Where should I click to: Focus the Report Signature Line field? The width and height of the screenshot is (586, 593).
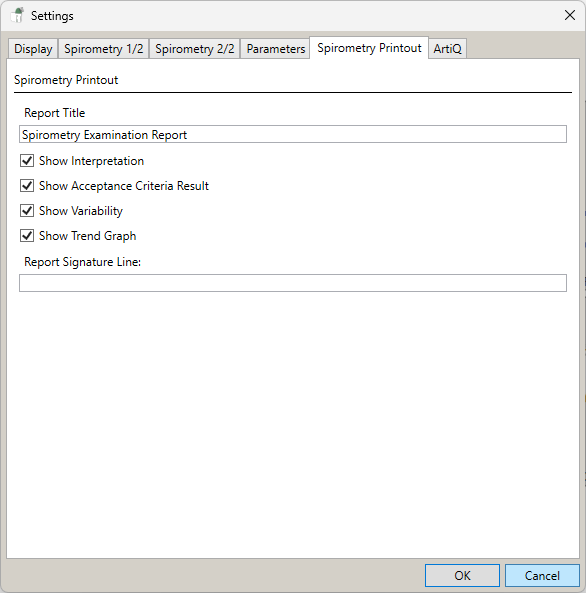tap(293, 283)
